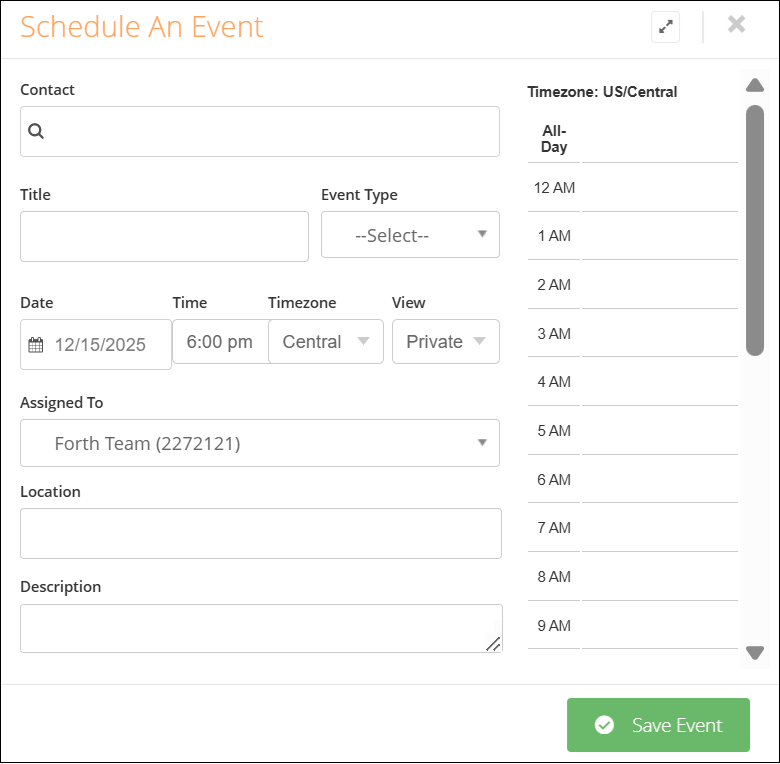
Task: Open the Assigned To dropdown
Action: point(260,443)
